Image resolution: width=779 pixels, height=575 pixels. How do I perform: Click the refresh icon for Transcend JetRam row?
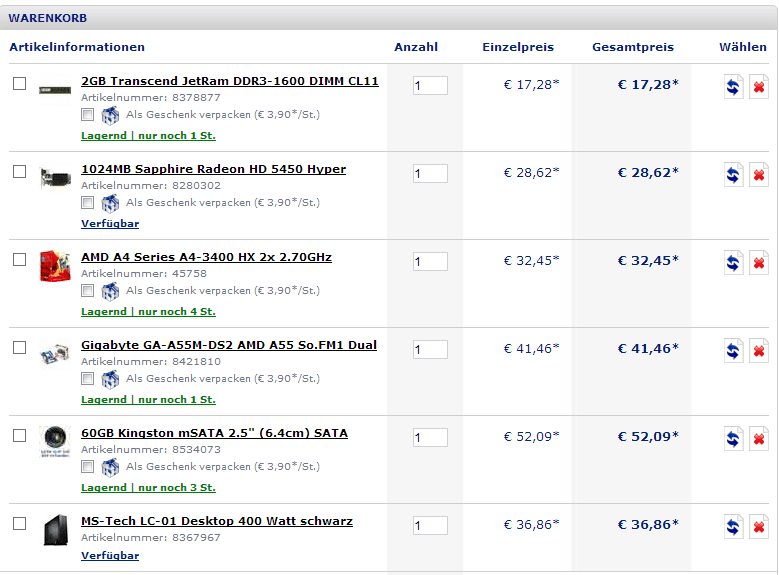click(733, 86)
